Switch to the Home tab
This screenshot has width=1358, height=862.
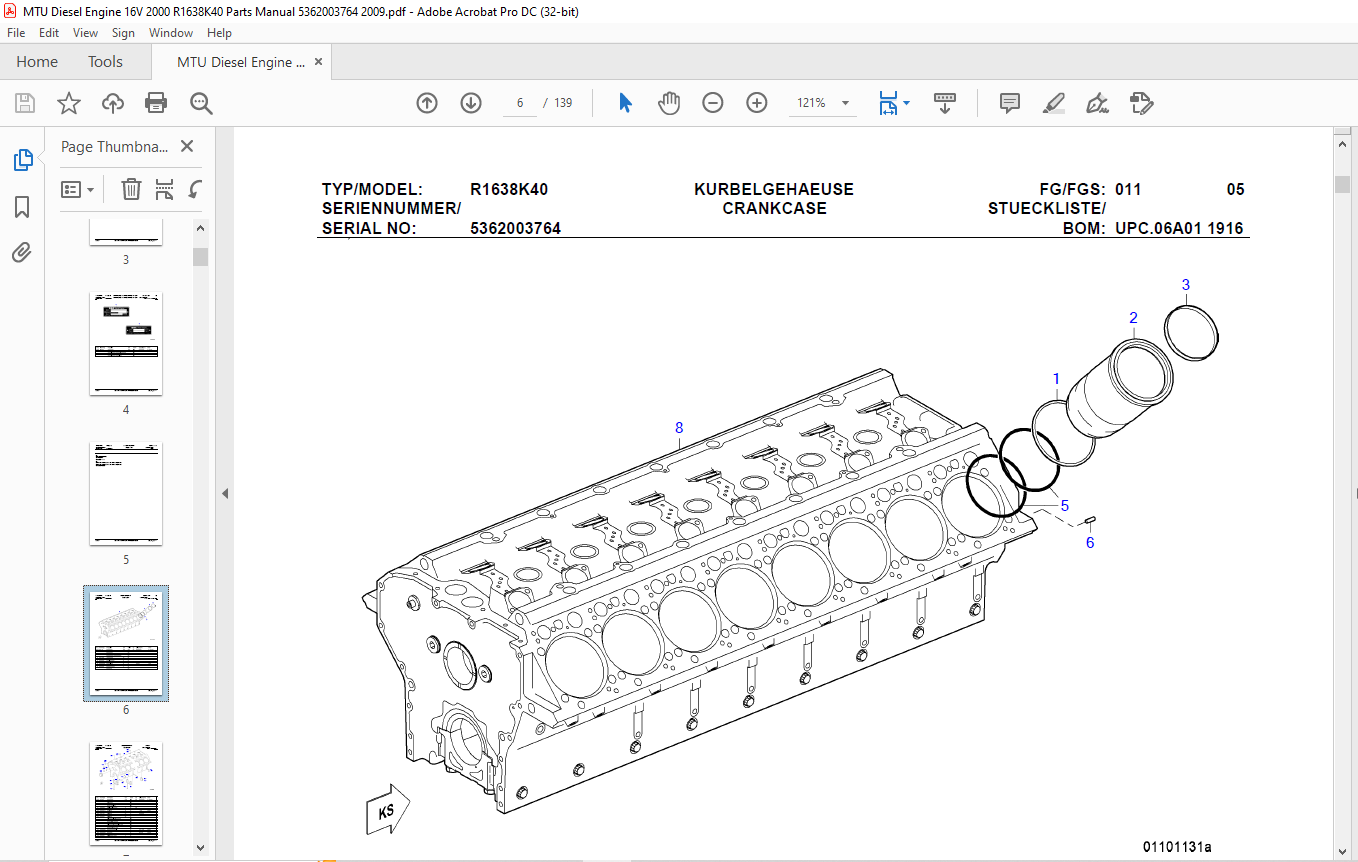point(37,62)
